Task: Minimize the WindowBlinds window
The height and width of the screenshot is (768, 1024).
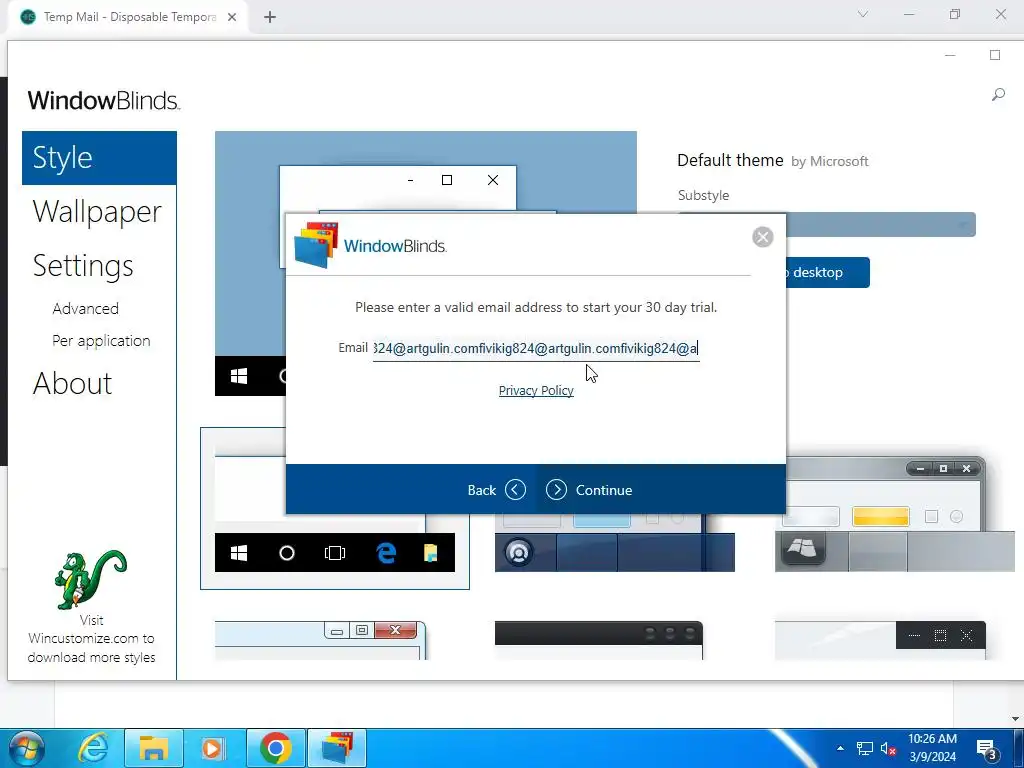Action: [x=950, y=56]
